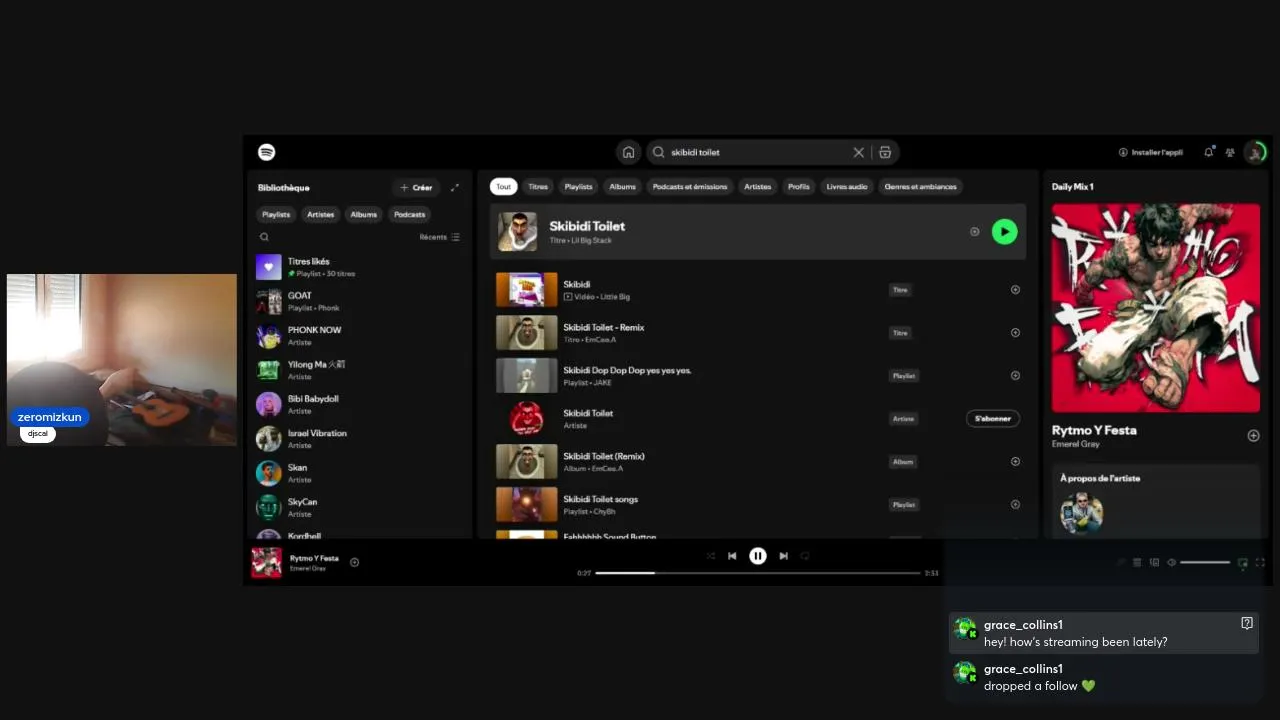Click the Spotify logo icon

click(x=266, y=152)
